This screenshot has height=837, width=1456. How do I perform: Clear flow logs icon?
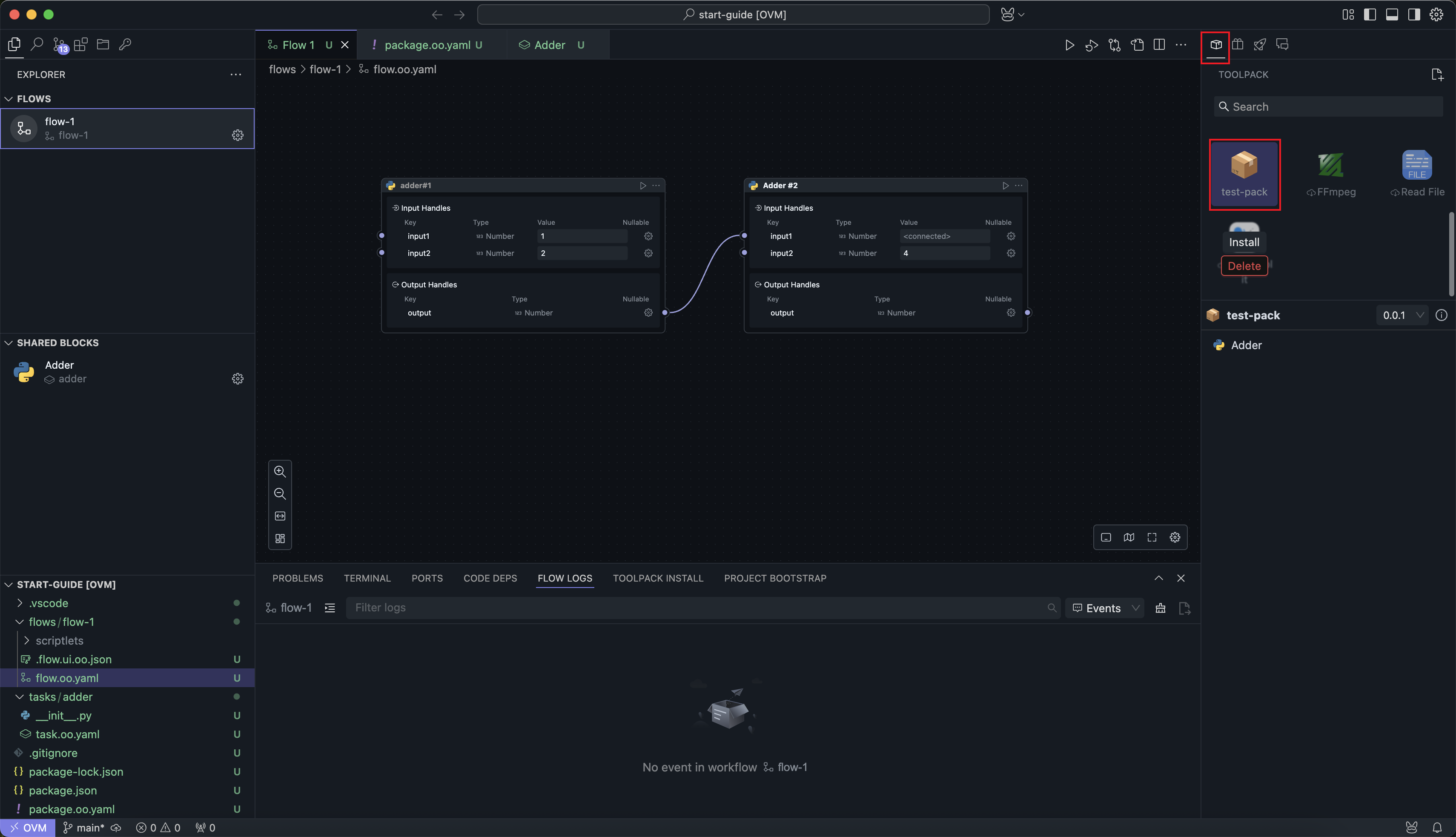pos(1161,608)
